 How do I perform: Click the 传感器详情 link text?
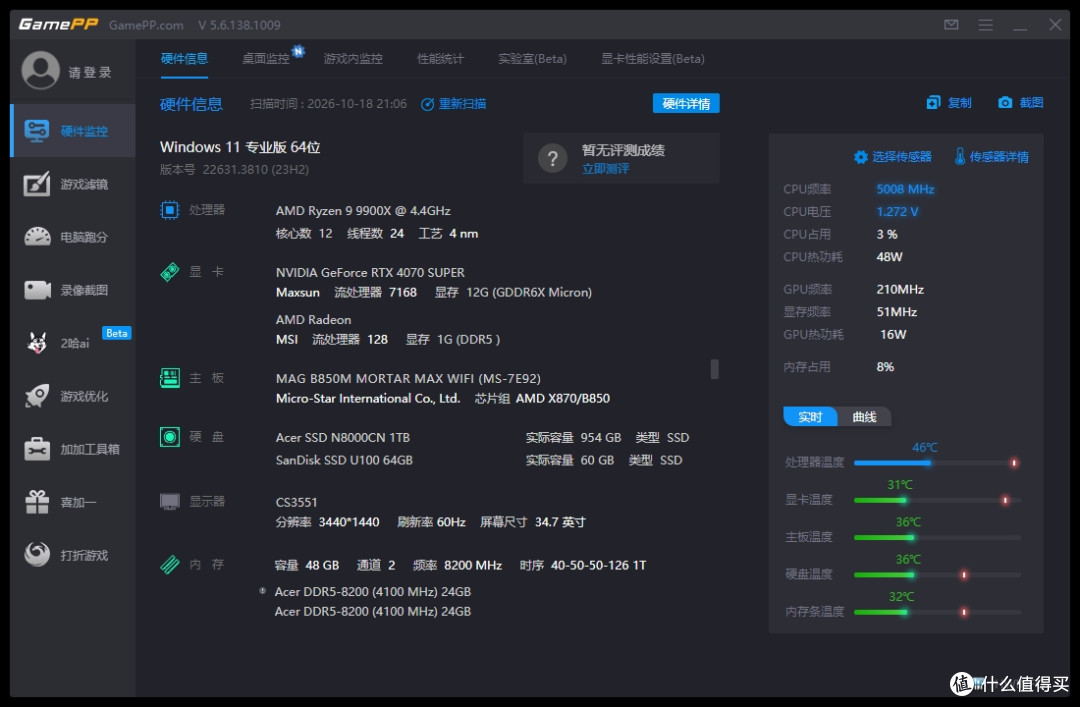tap(999, 157)
